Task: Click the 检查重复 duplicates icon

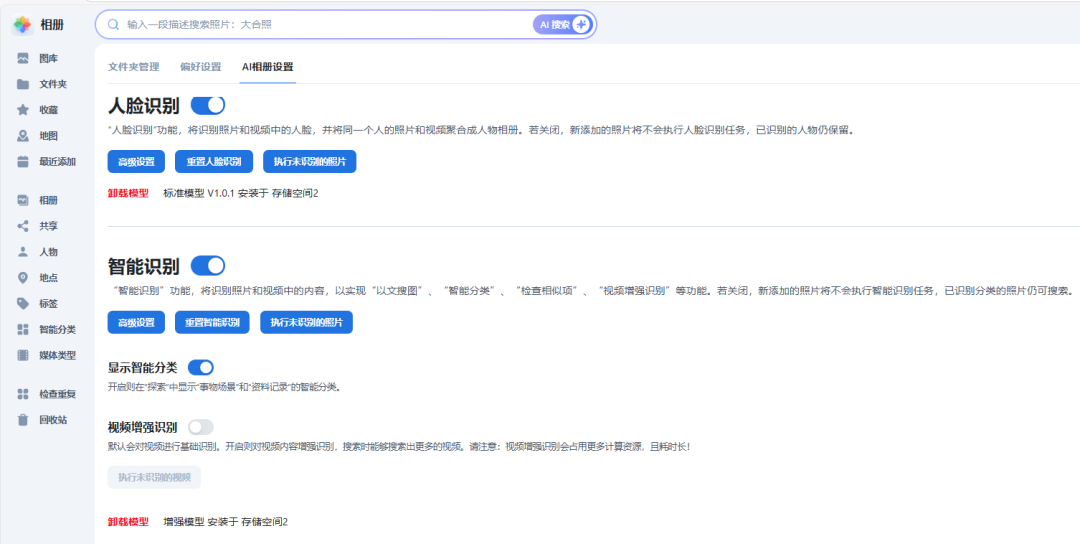Action: pyautogui.click(x=23, y=394)
